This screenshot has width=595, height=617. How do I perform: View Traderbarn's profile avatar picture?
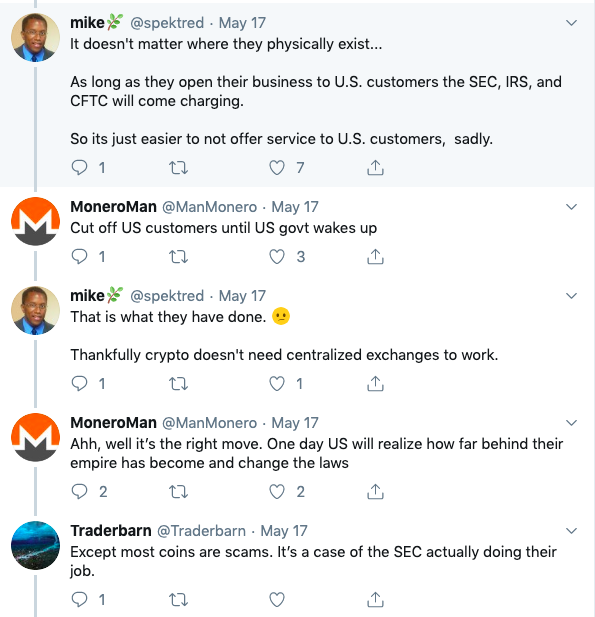pos(35,545)
